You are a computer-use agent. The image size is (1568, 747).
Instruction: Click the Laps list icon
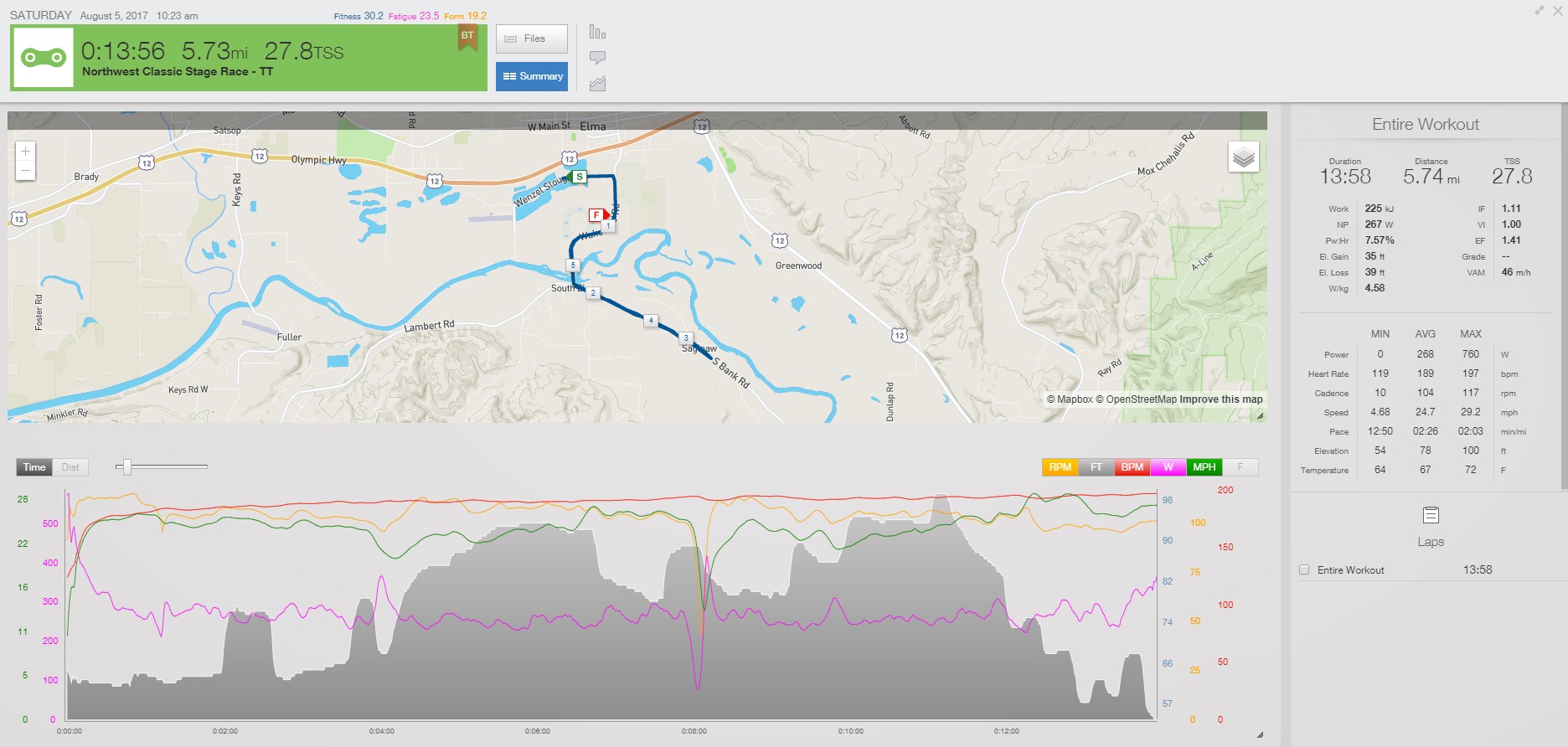pyautogui.click(x=1430, y=515)
